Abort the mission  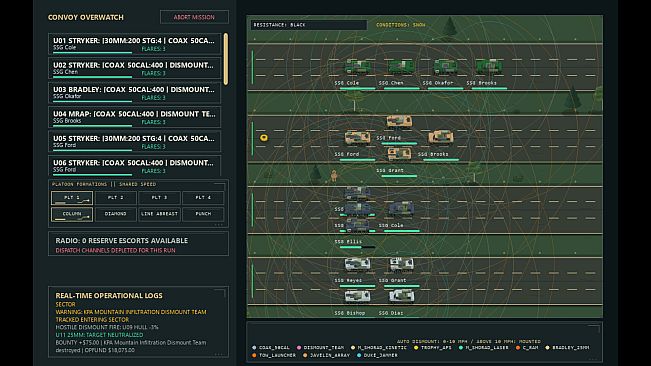point(194,17)
